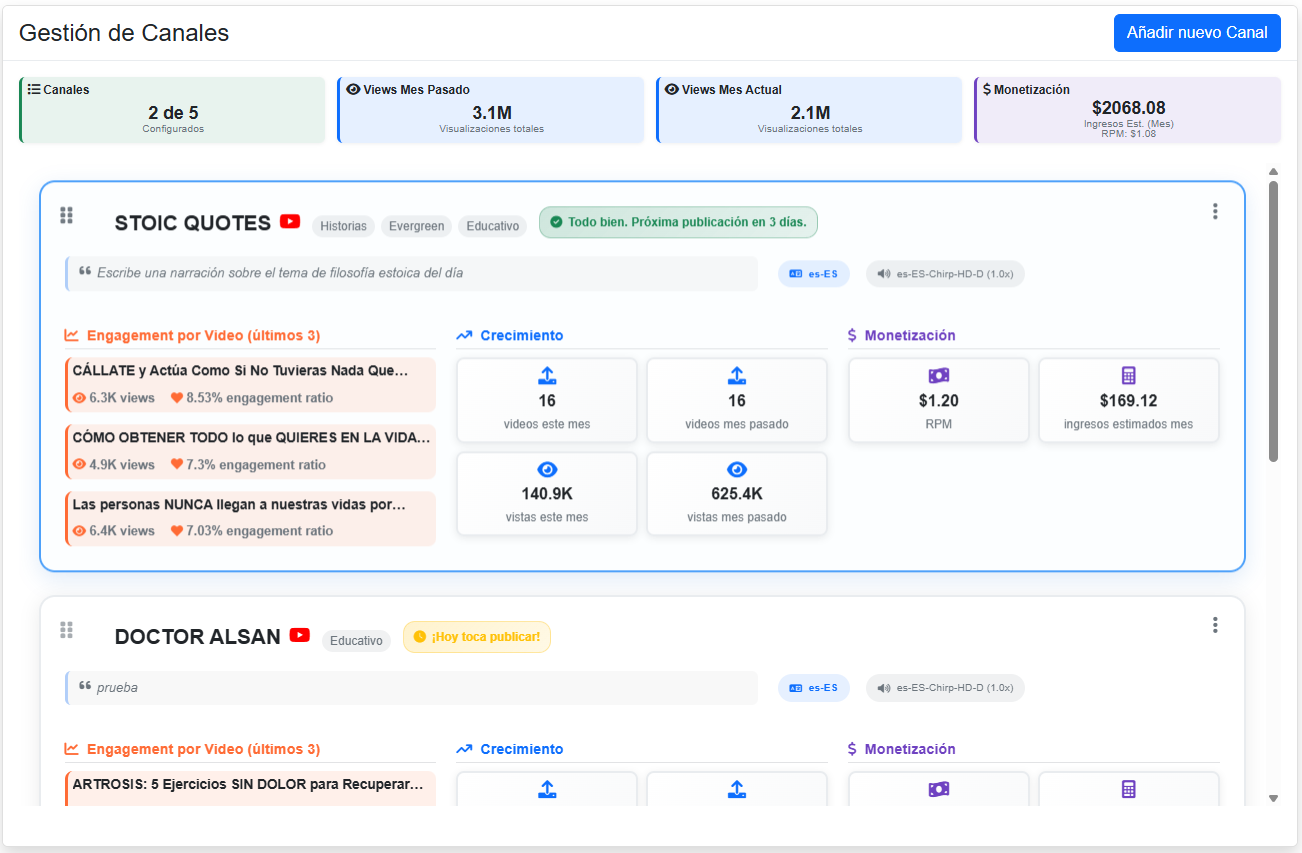
Task: Click the scrollbar up arrow
Action: [1273, 171]
